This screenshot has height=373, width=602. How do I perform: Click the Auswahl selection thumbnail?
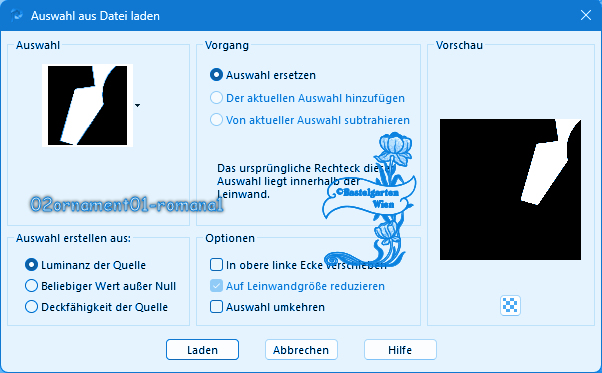pyautogui.click(x=88, y=105)
